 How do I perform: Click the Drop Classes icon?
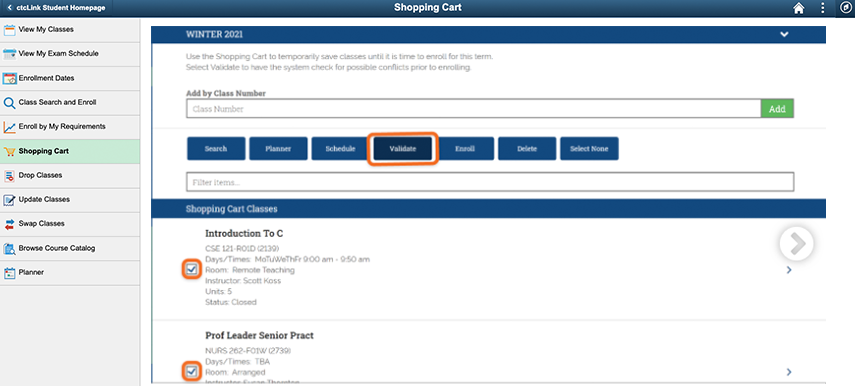(9, 176)
